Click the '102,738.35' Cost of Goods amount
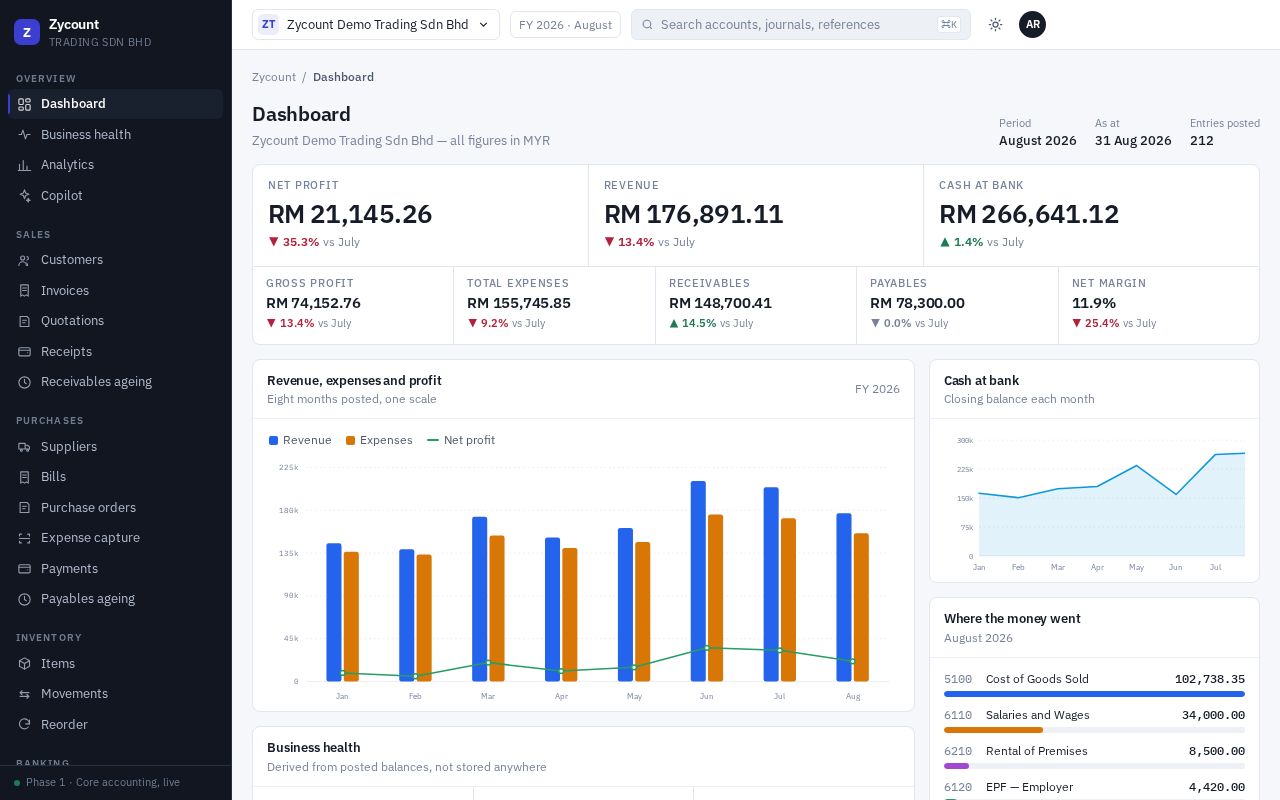Viewport: 1280px width, 800px height. coord(1210,679)
